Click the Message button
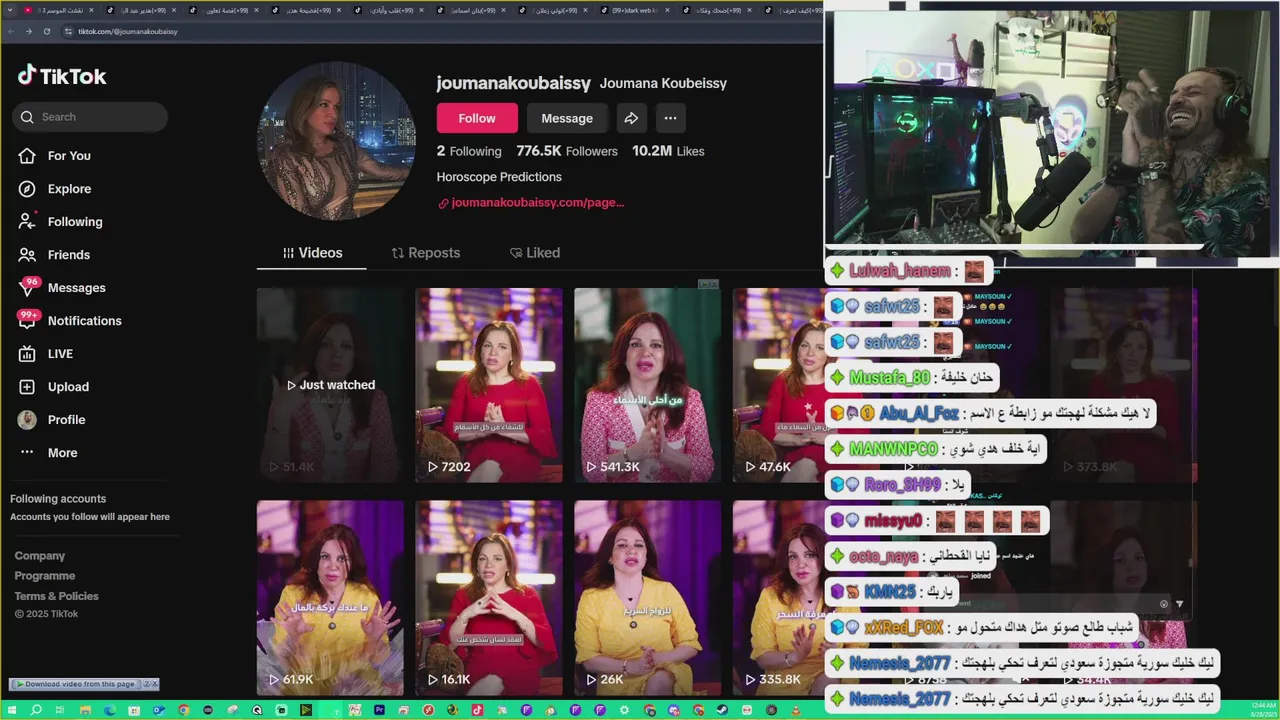The image size is (1280, 720). (x=567, y=118)
